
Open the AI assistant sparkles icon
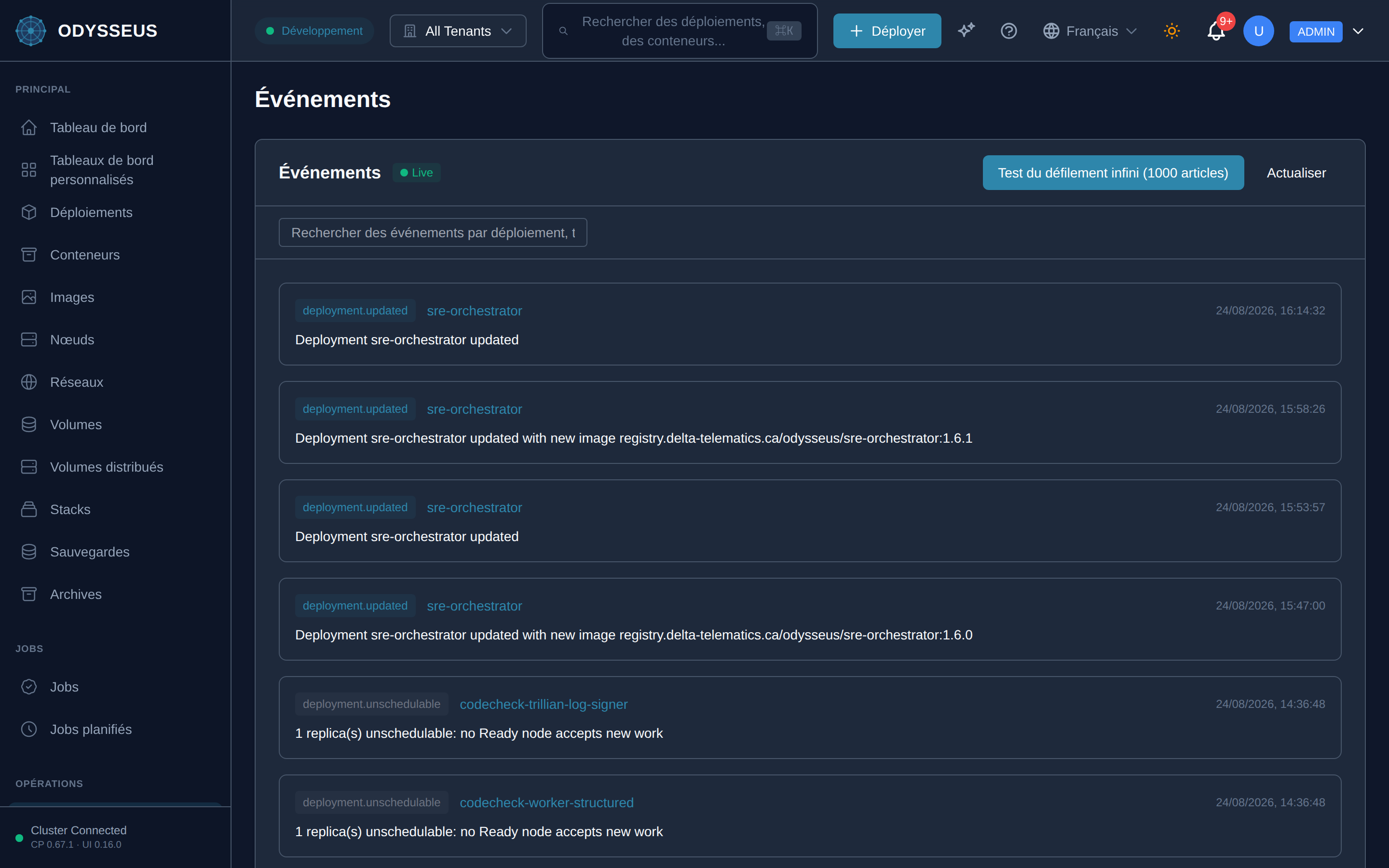pyautogui.click(x=967, y=31)
